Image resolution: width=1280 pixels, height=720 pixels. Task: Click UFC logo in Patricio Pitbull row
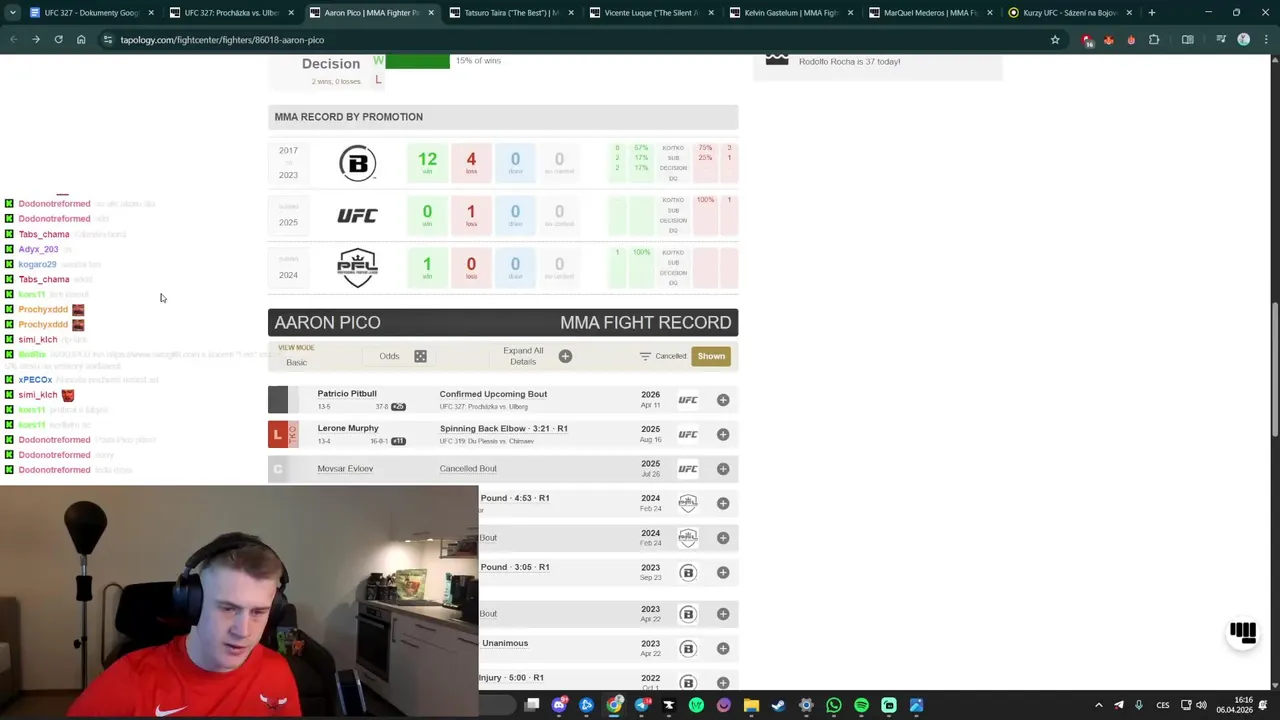tap(688, 400)
